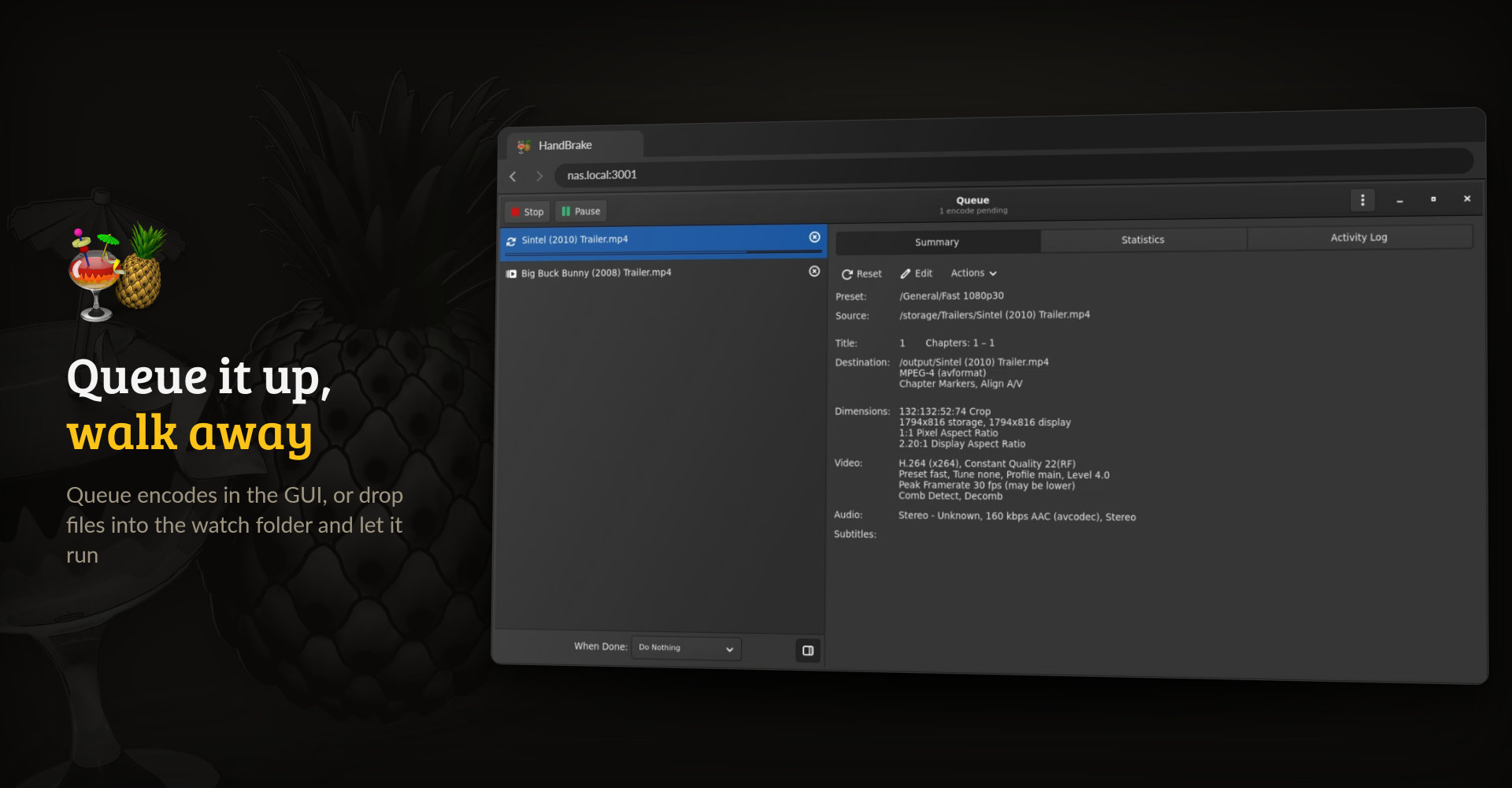The height and width of the screenshot is (788, 1512).
Task: Toggle the queue details side panel
Action: 808,650
